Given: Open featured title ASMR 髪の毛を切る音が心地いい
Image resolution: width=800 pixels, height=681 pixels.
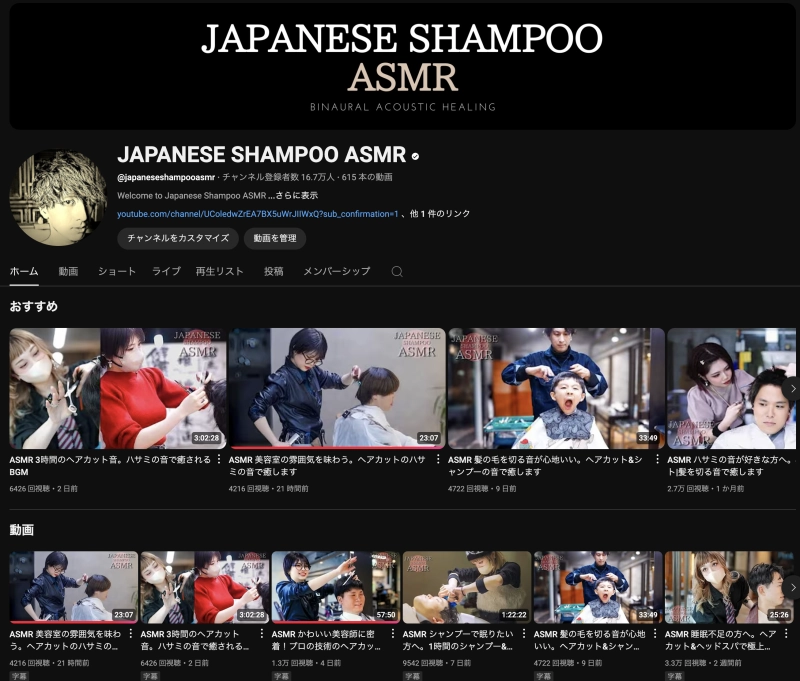Looking at the screenshot, I should (x=545, y=466).
